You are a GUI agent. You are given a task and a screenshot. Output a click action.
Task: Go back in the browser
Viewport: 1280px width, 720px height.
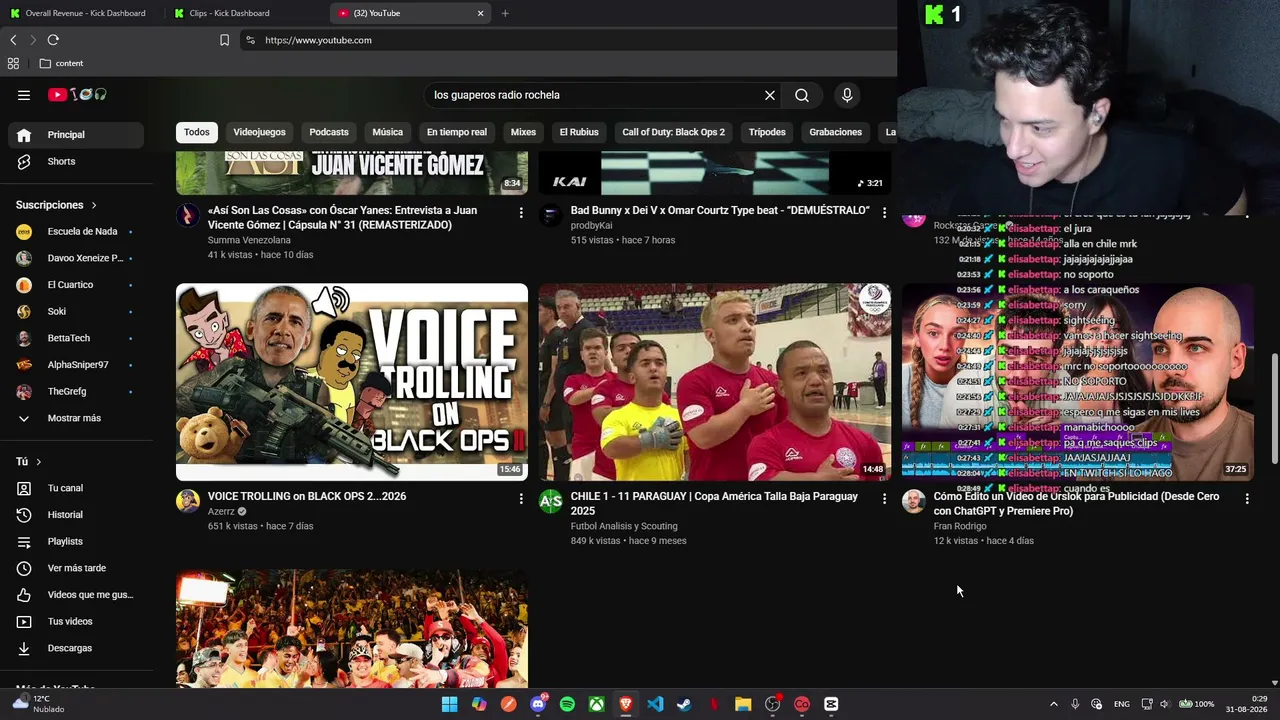pyautogui.click(x=13, y=40)
